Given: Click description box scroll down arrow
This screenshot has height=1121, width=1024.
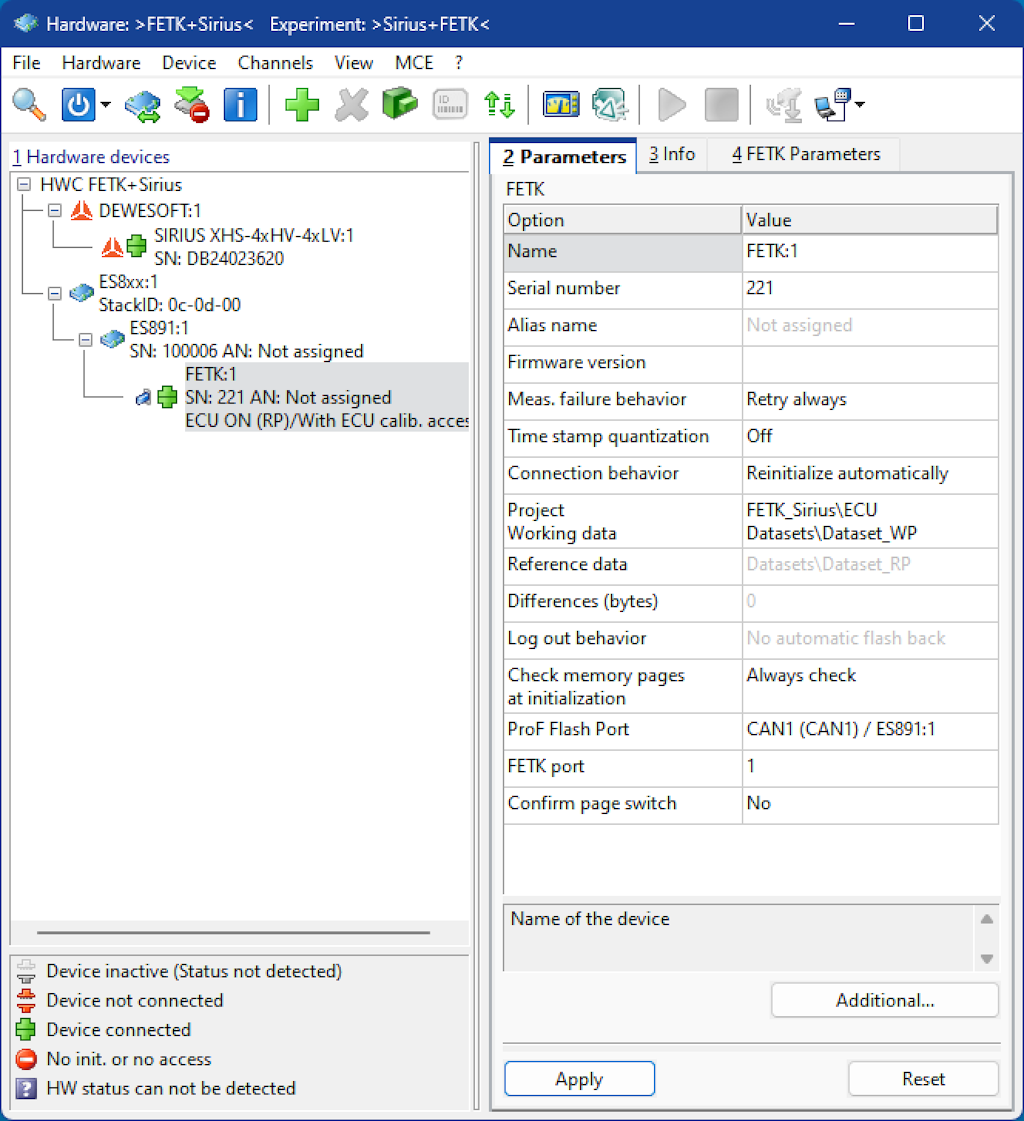Looking at the screenshot, I should 987,959.
